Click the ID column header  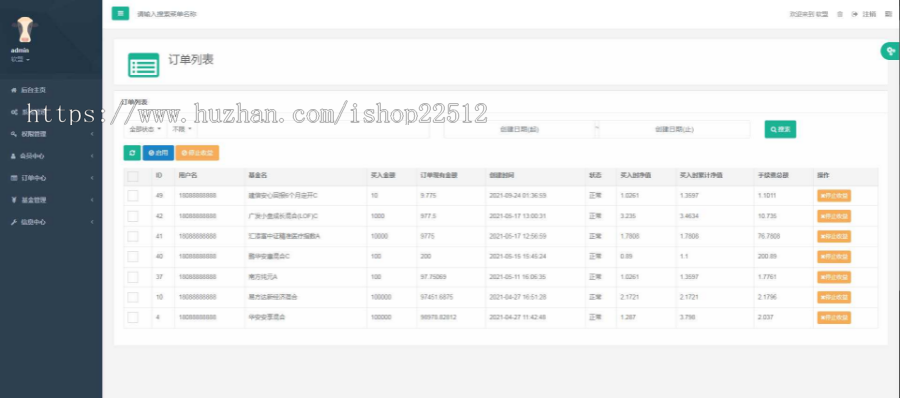click(159, 175)
